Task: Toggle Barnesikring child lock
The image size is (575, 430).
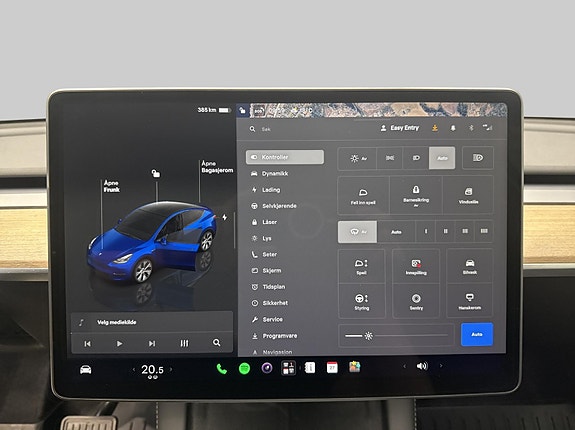Action: pyautogui.click(x=416, y=195)
